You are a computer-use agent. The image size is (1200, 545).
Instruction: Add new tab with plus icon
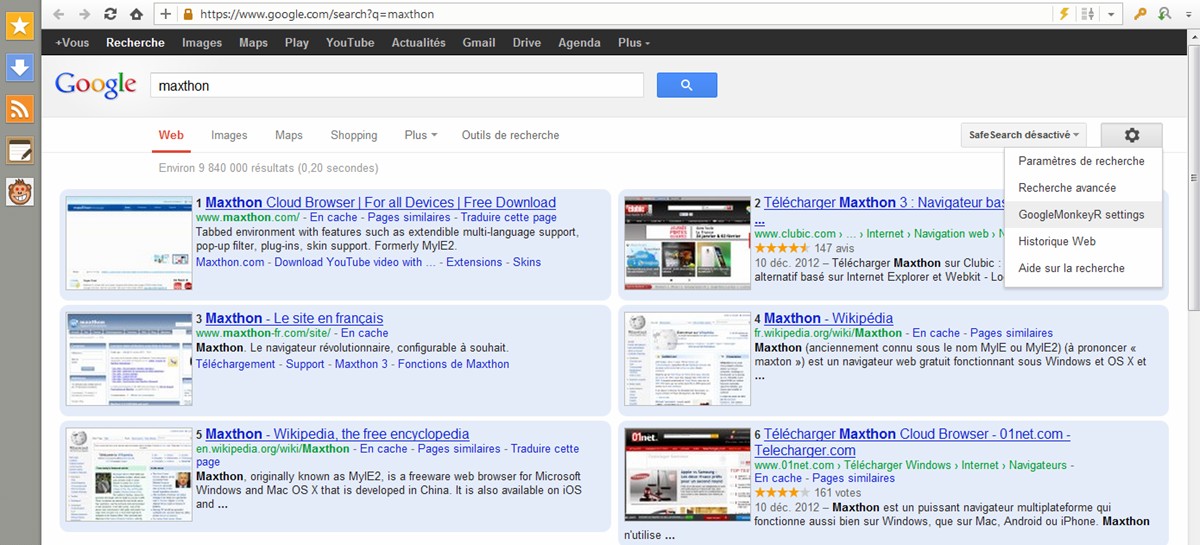pos(166,14)
